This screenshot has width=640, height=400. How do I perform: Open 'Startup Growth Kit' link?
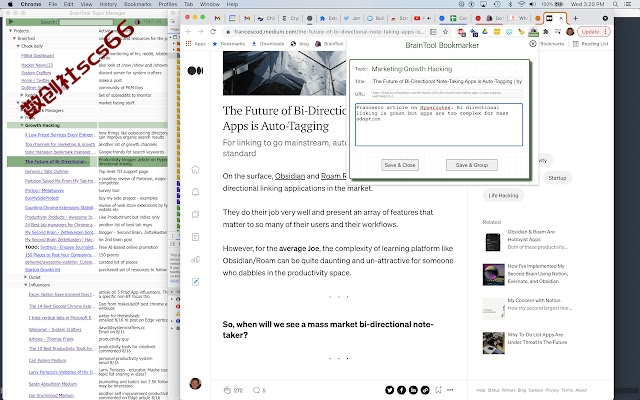point(42,270)
